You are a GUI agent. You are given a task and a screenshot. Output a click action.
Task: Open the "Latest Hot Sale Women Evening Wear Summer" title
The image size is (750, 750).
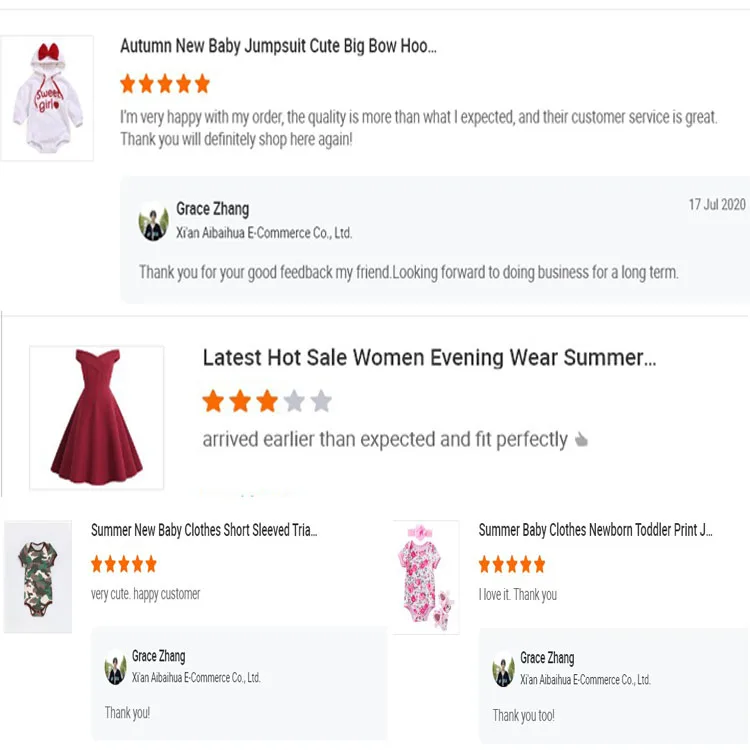[429, 358]
